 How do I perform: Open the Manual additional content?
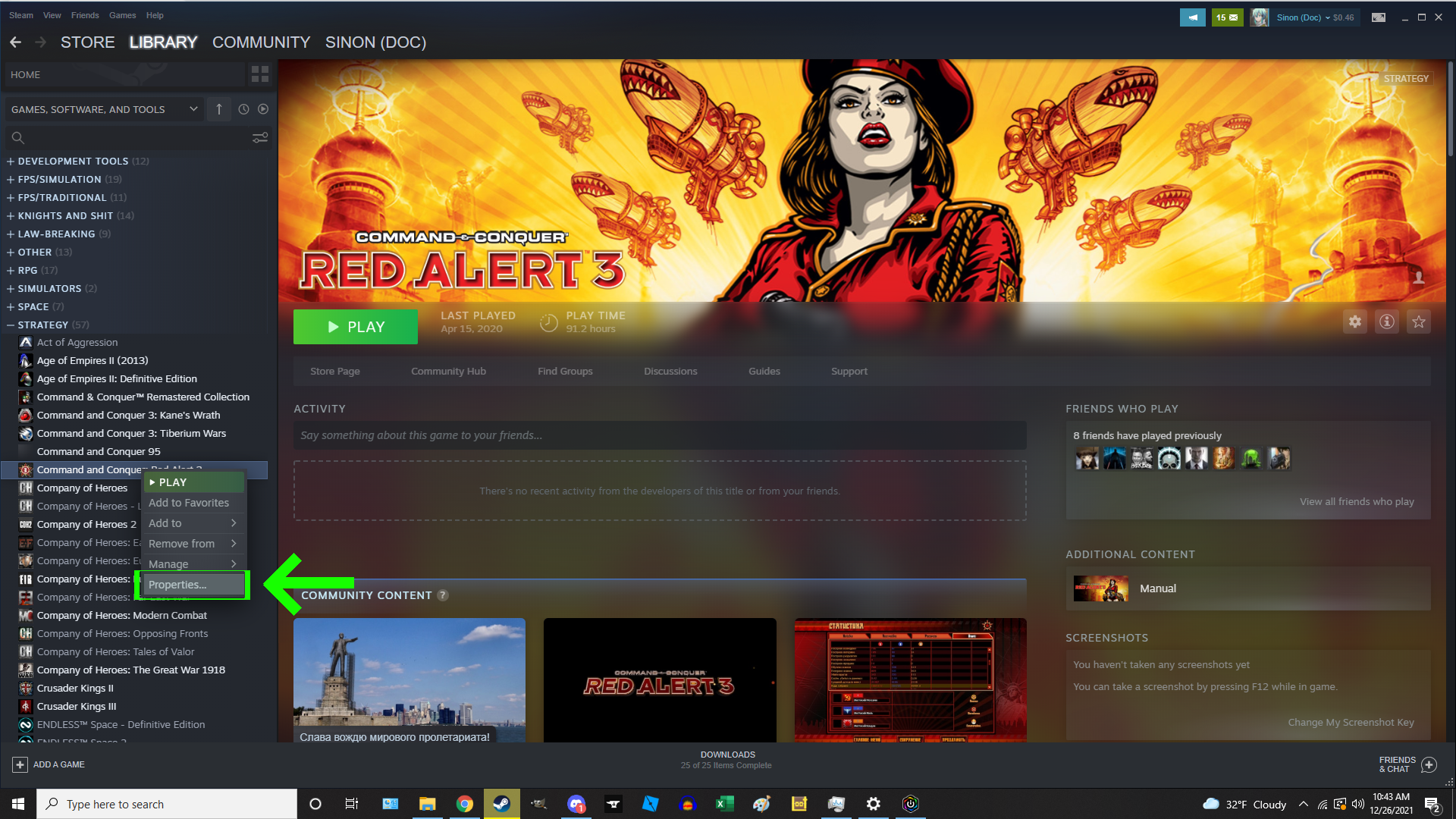point(1248,588)
